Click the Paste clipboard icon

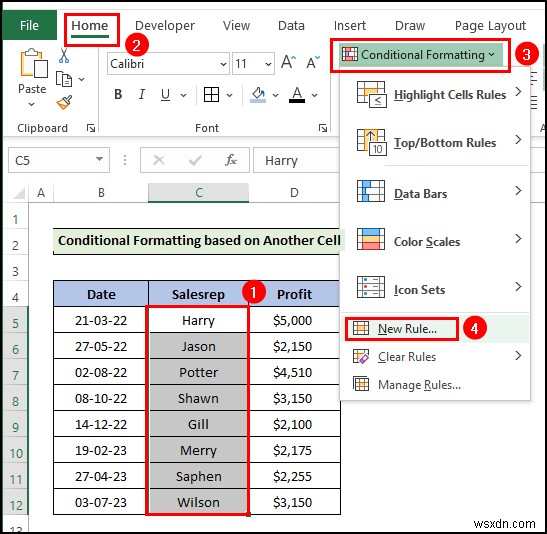34,63
